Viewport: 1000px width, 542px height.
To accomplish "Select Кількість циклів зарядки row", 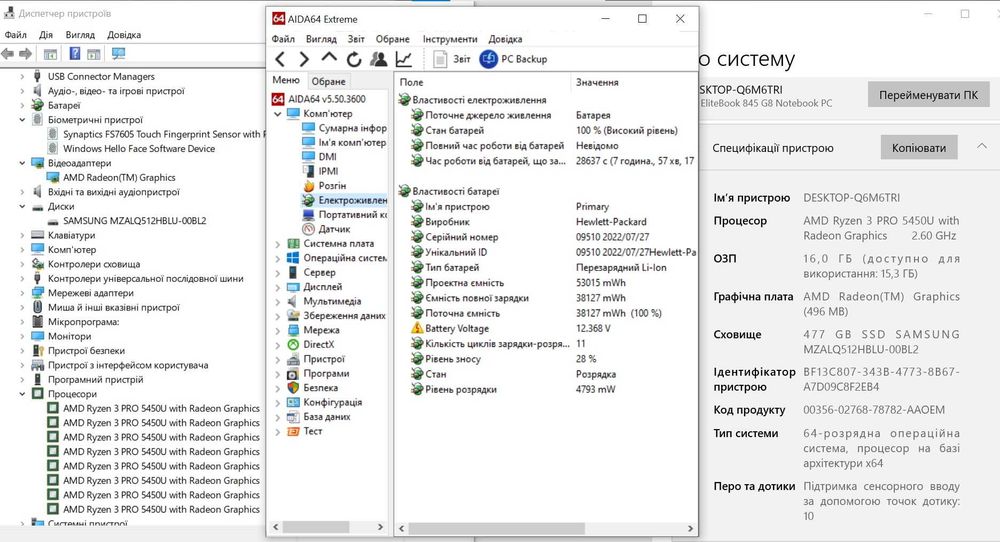I will point(545,344).
